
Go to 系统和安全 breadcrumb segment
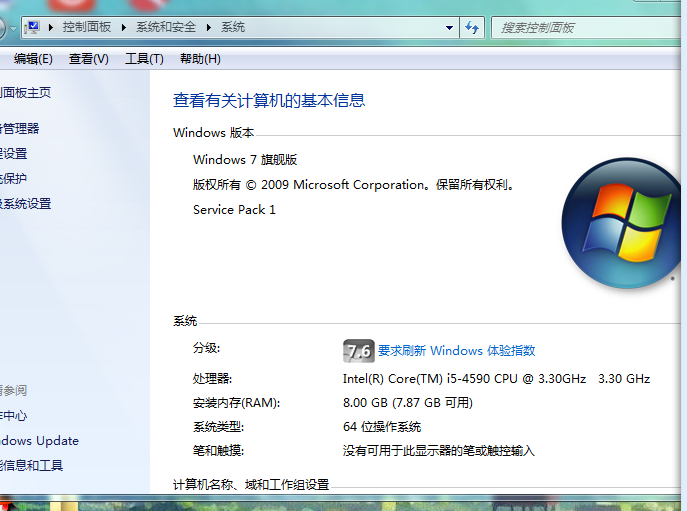click(166, 27)
